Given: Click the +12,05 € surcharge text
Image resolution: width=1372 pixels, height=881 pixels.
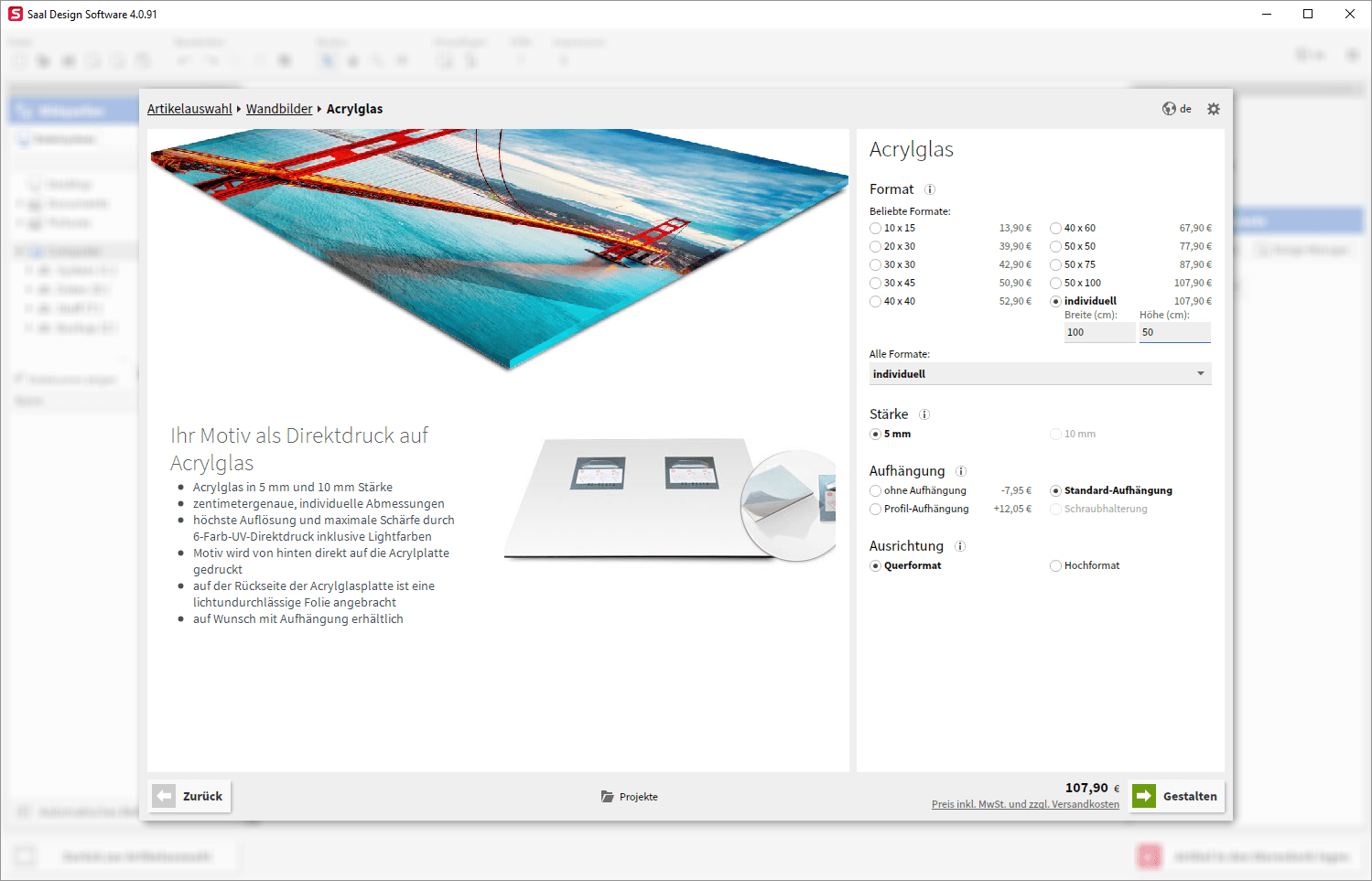Looking at the screenshot, I should 1012,510.
